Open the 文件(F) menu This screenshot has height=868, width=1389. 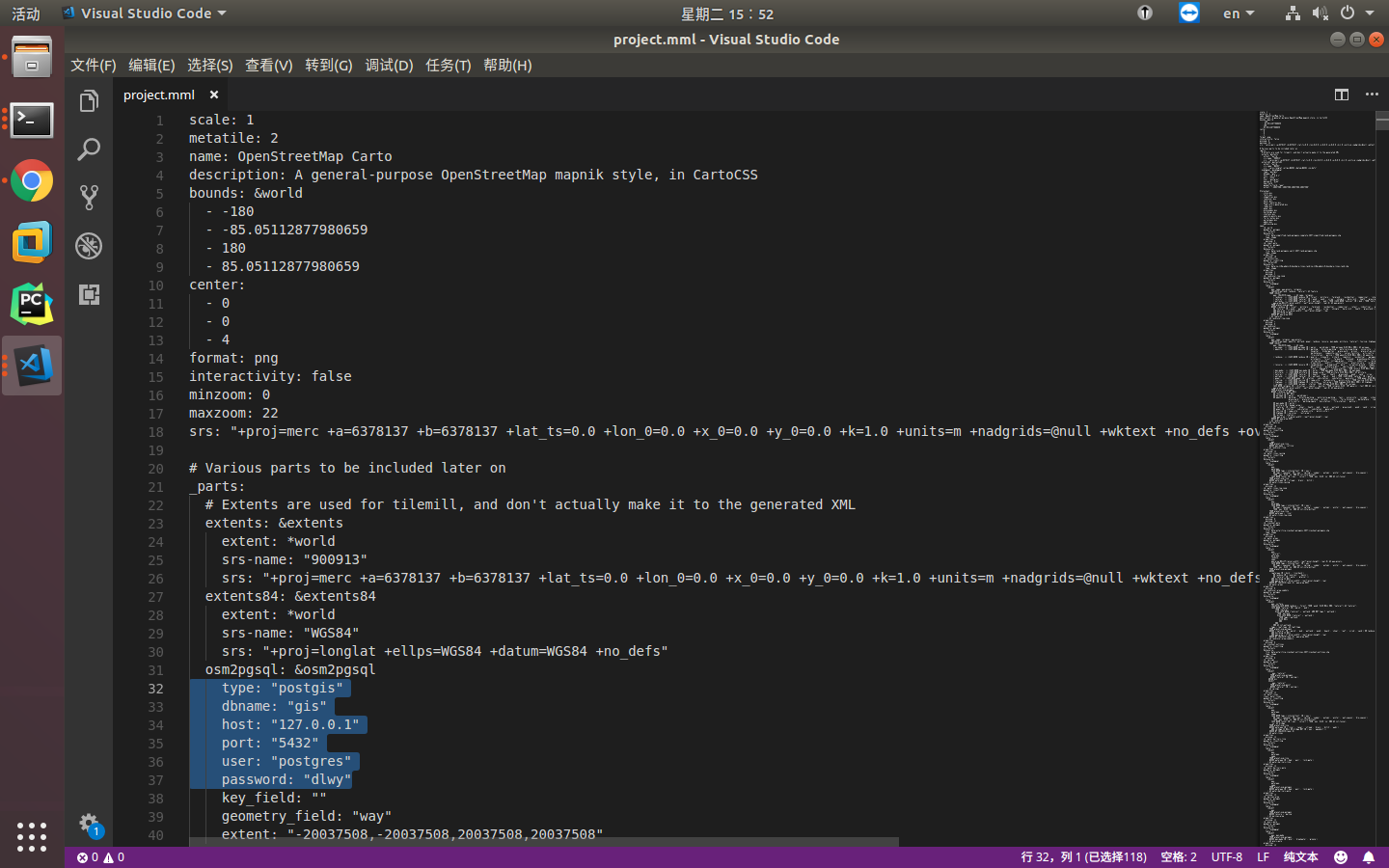click(x=94, y=65)
